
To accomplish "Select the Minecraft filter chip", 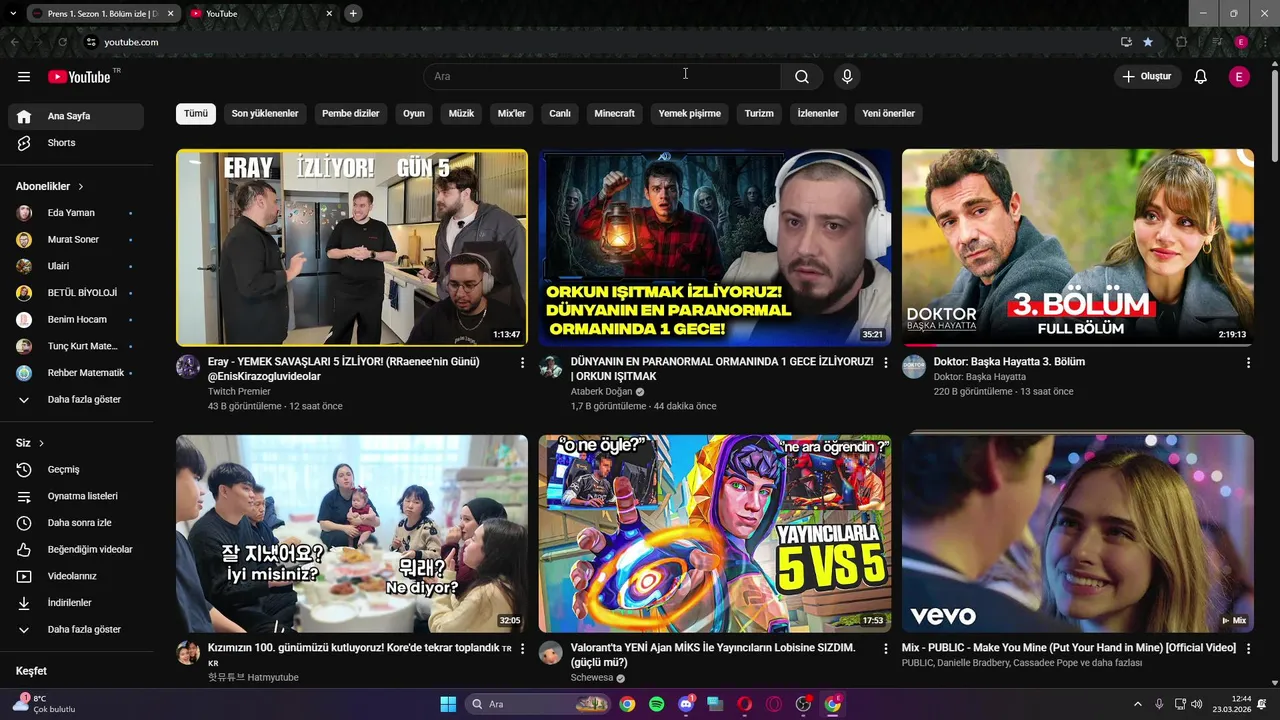I will coord(614,113).
